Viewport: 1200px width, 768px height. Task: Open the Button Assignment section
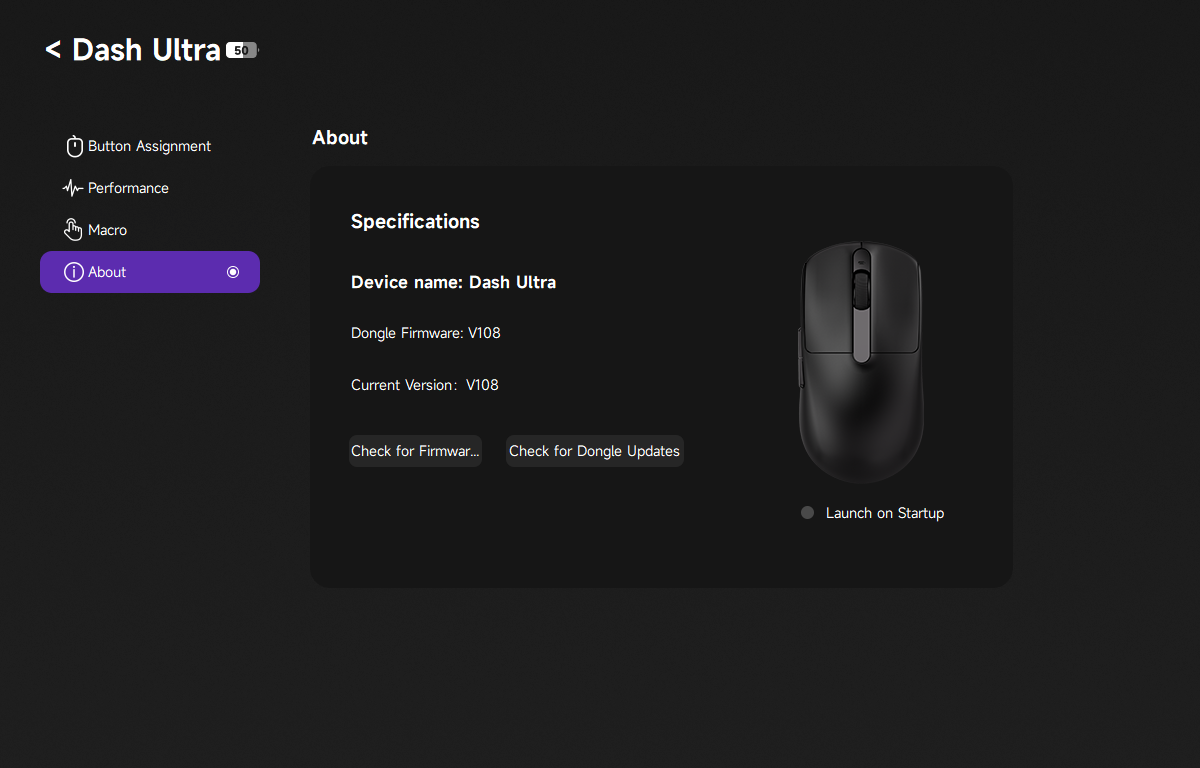point(149,146)
